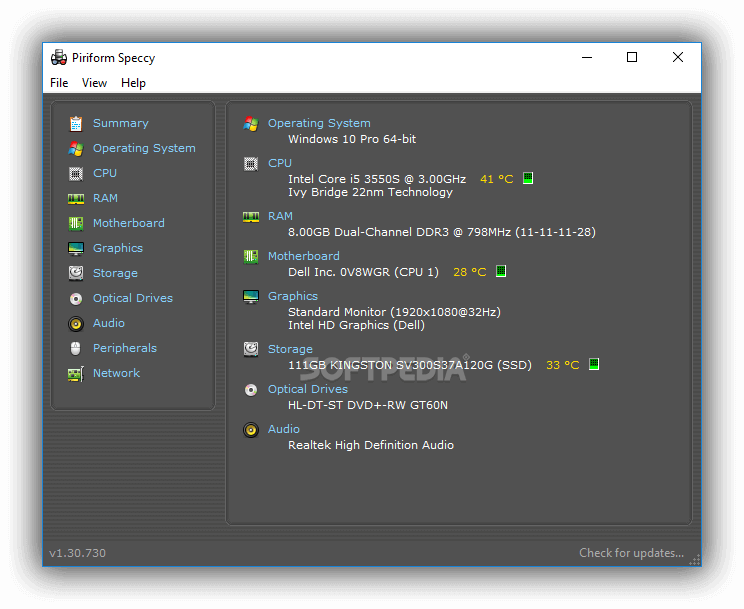The width and height of the screenshot is (744, 609).
Task: Click the Windows 10 Pro 64-bit text
Action: click(x=352, y=139)
